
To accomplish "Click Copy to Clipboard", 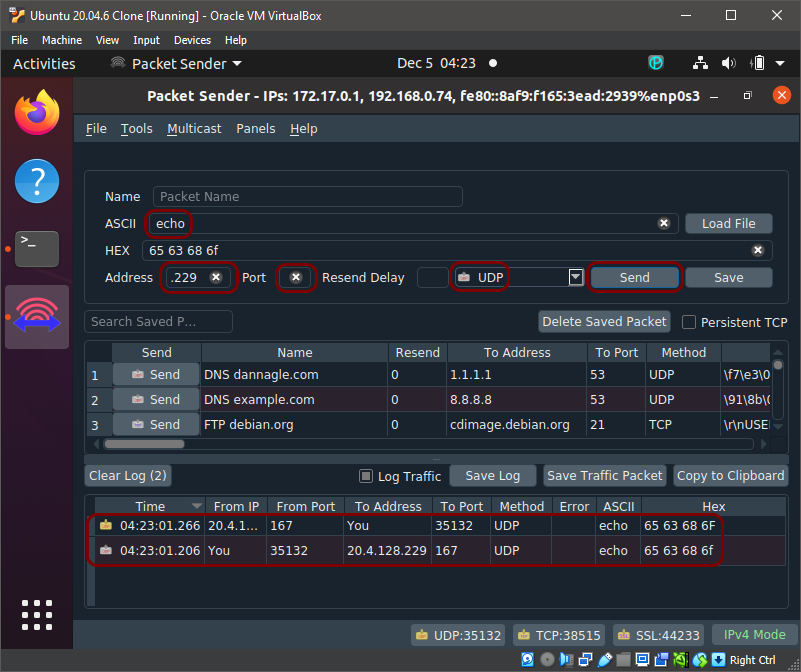I will coord(731,476).
